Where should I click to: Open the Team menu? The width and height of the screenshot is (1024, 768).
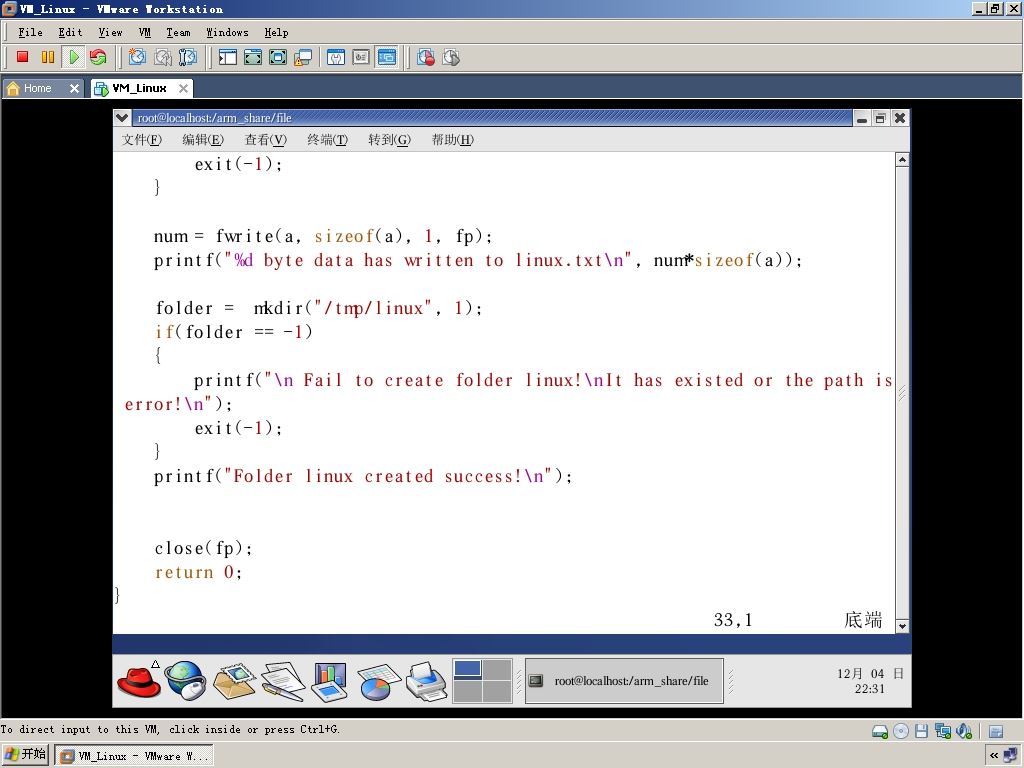click(x=178, y=32)
